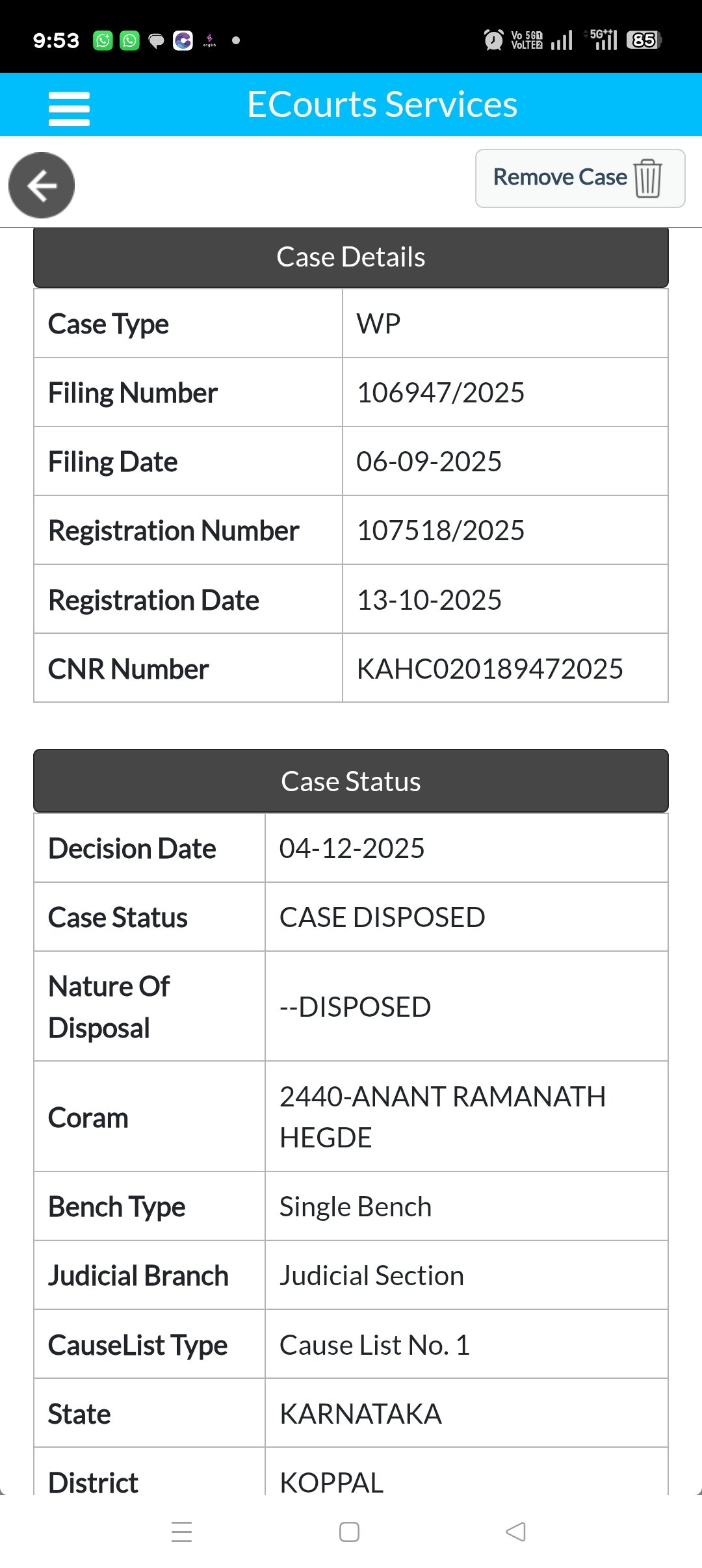Screen dimensions: 702x1568
Task: Tap the Filing Number value 106947/2025
Action: click(x=441, y=393)
